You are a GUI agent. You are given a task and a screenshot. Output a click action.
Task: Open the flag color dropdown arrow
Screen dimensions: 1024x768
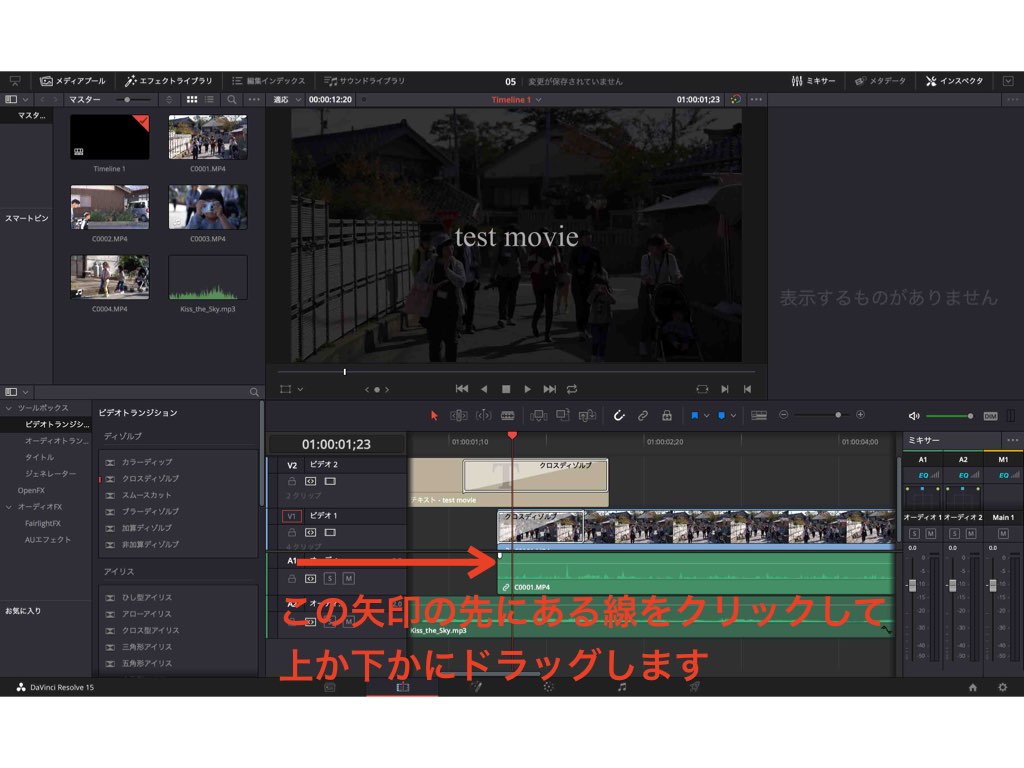click(x=707, y=415)
